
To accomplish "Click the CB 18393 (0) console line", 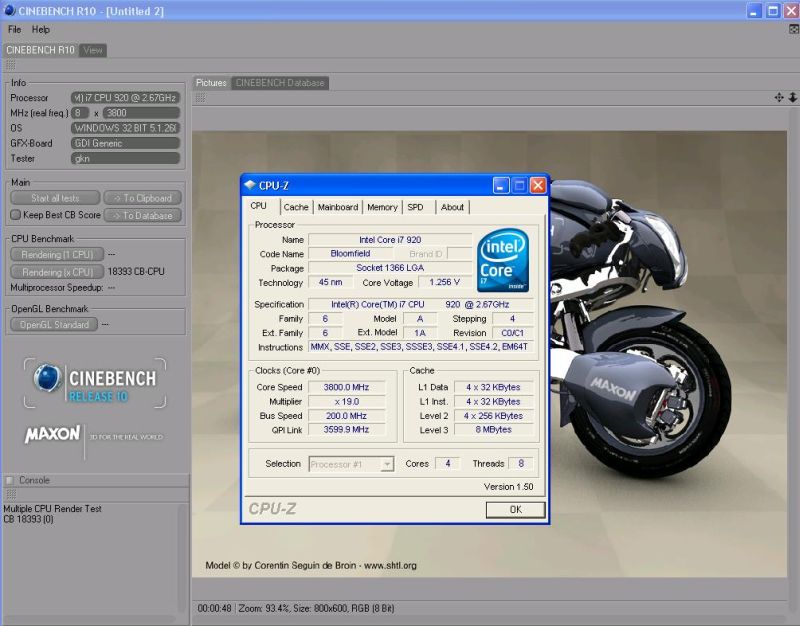I will [29, 519].
